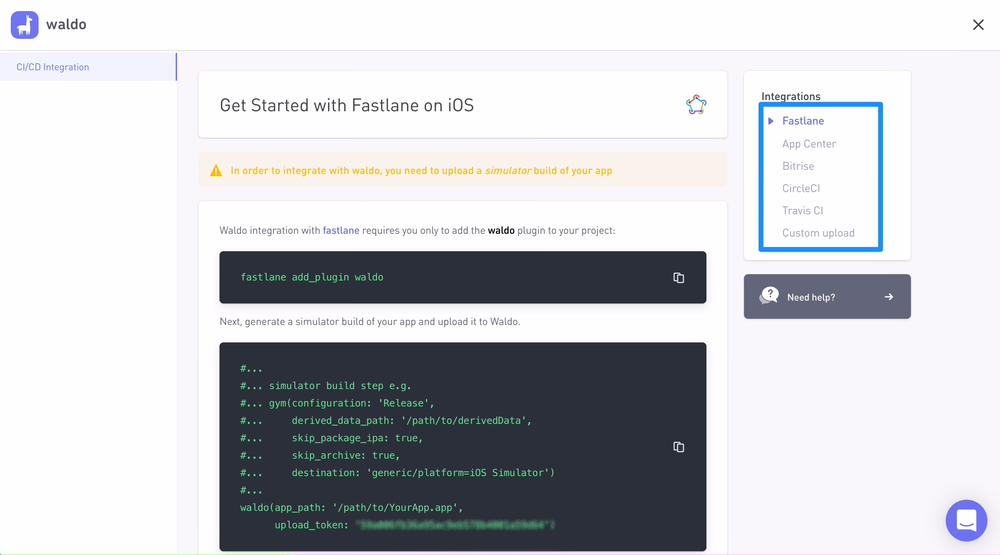1000x555 pixels.
Task: Select Custom upload integration
Action: click(x=818, y=233)
